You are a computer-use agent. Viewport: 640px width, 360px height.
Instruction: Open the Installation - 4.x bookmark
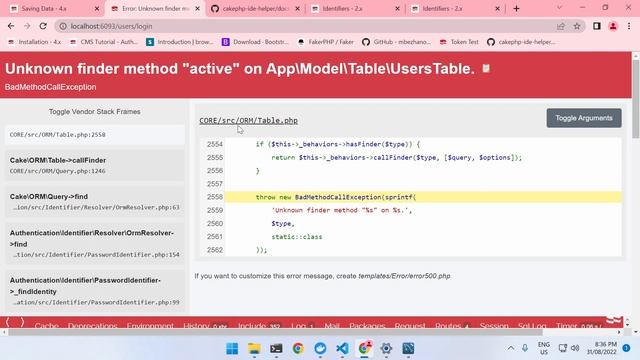coord(35,42)
